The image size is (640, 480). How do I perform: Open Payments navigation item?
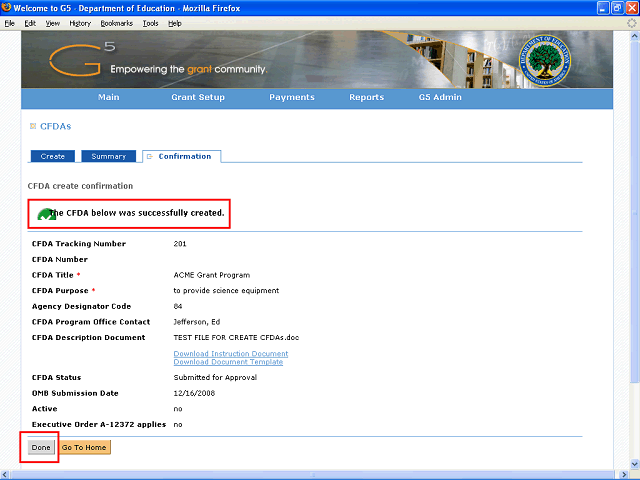(x=292, y=97)
